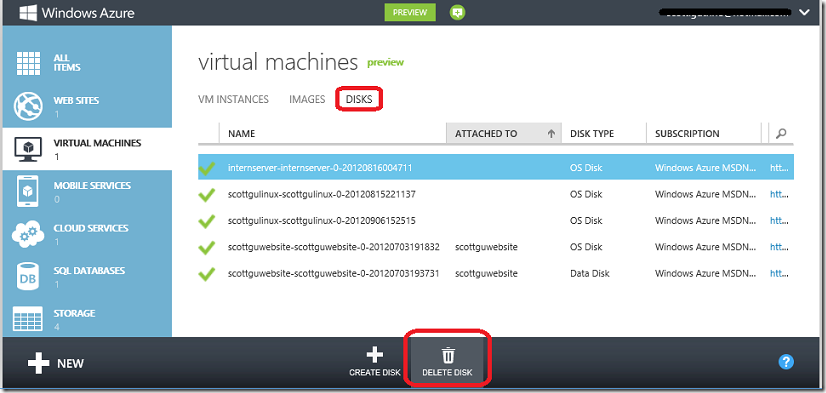This screenshot has width=826, height=393.
Task: Click the search magnifier in table header
Action: 781,134
